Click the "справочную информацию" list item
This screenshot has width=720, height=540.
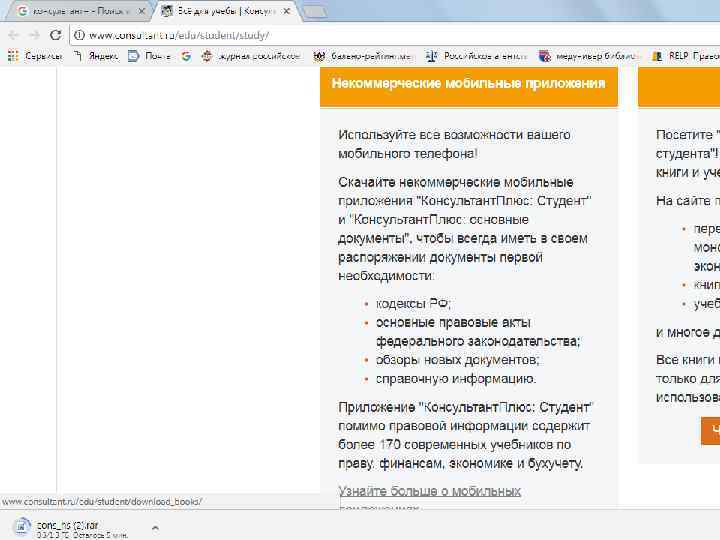(x=456, y=379)
